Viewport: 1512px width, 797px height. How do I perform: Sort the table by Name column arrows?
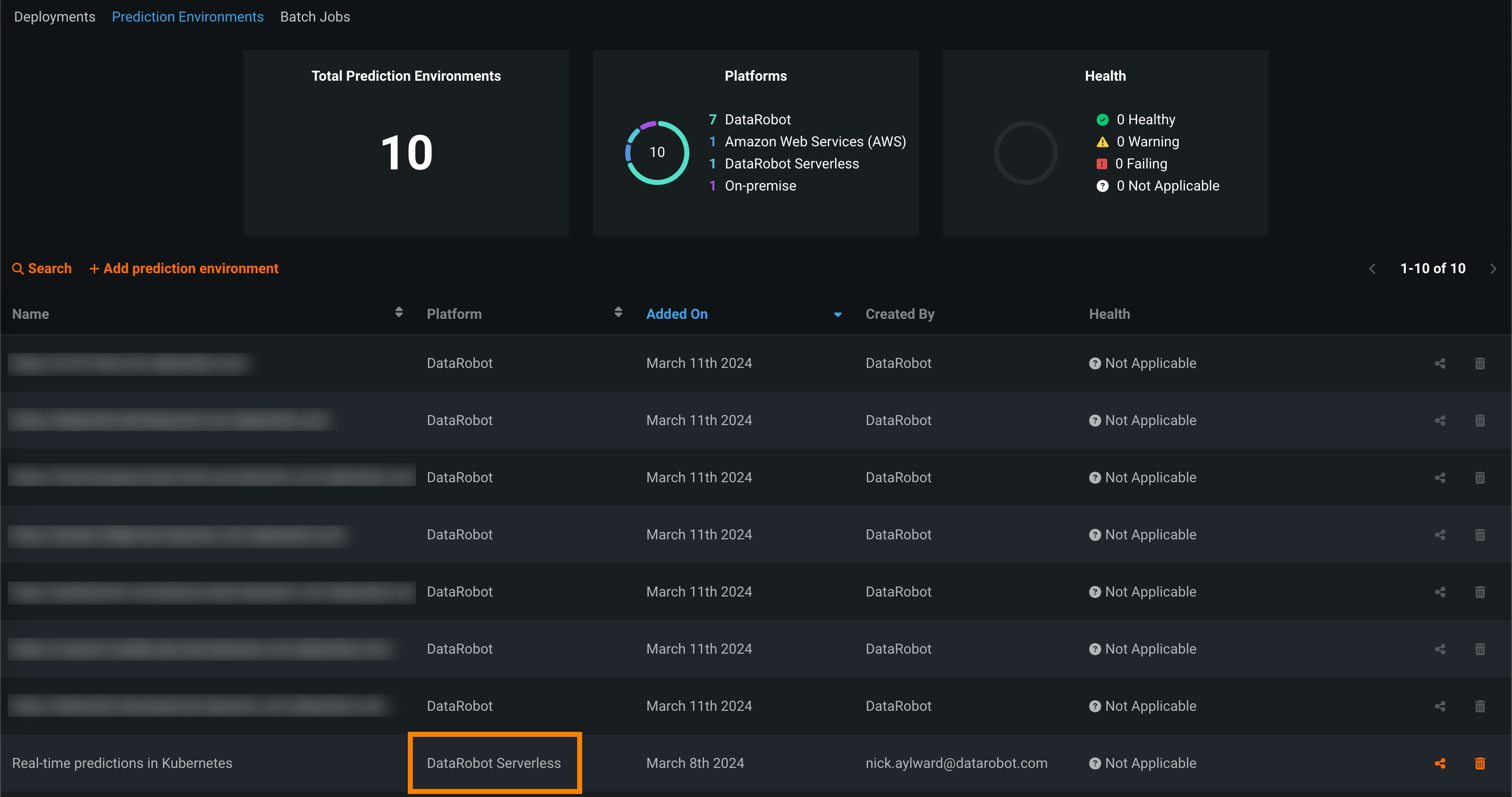pyautogui.click(x=399, y=312)
